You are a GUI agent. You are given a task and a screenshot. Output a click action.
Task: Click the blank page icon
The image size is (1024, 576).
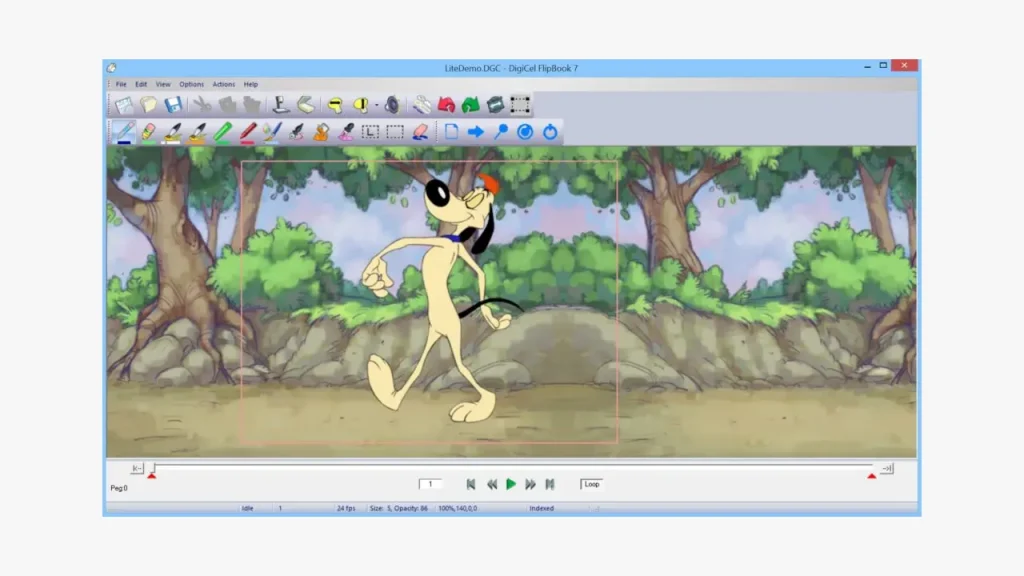(451, 132)
